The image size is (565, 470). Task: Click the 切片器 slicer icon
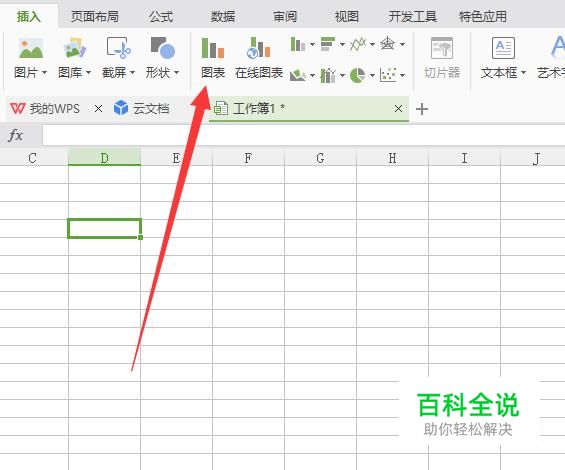coord(442,48)
